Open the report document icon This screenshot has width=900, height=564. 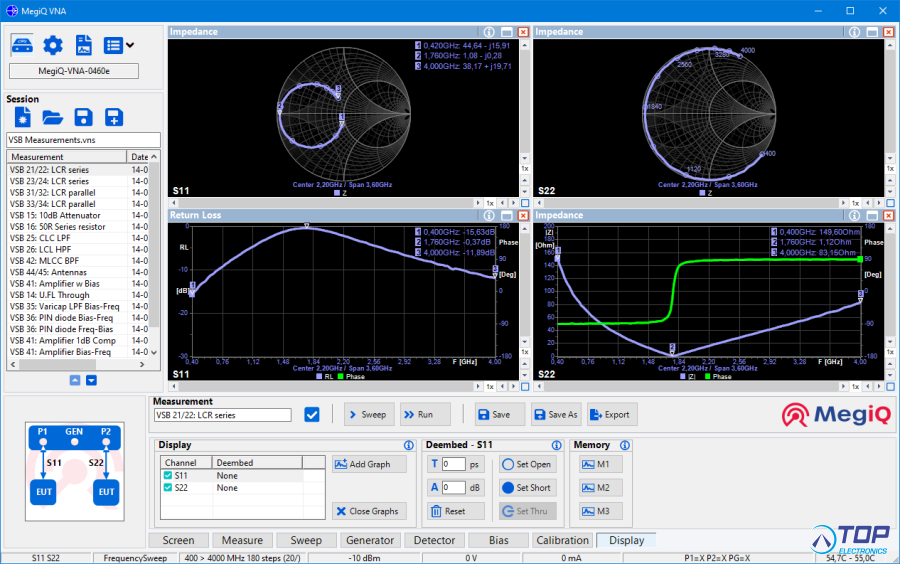[x=84, y=45]
